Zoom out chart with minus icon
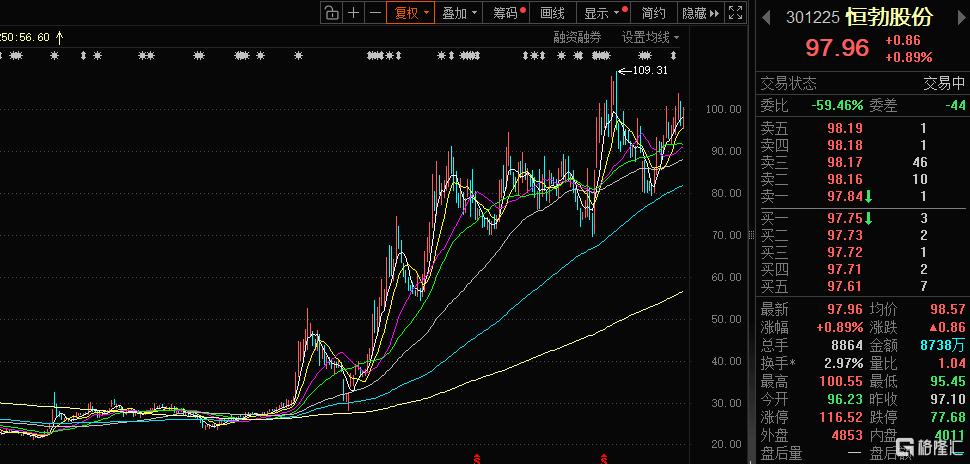 tap(375, 13)
